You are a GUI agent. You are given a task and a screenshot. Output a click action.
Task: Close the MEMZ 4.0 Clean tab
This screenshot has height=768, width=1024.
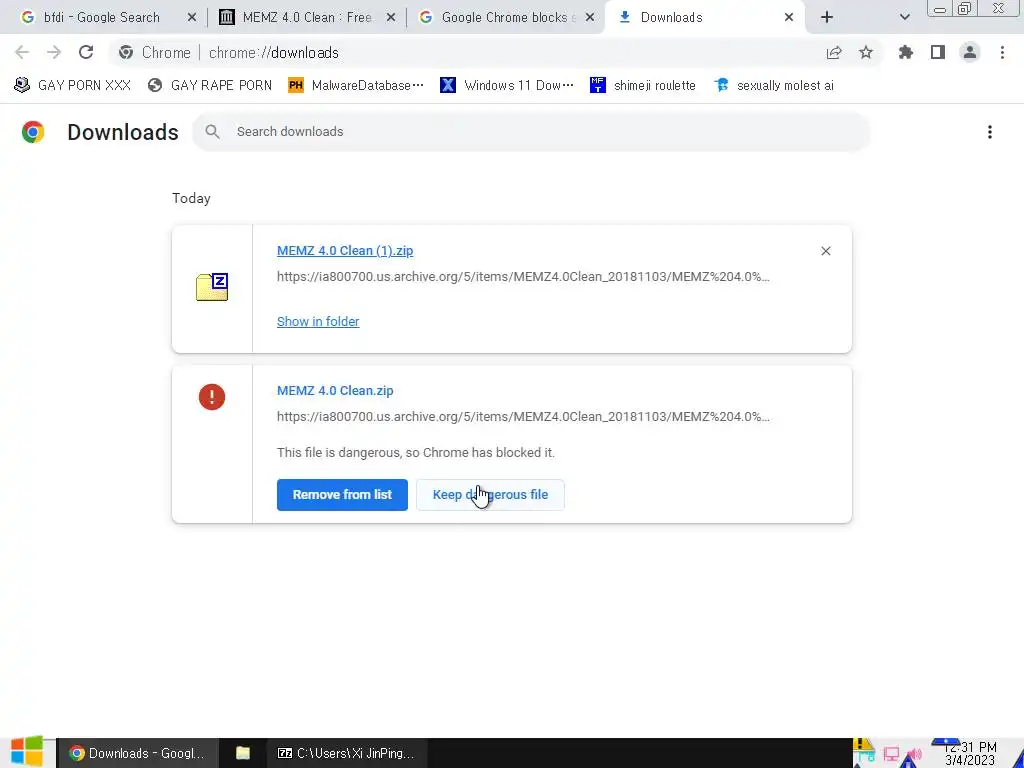(391, 18)
